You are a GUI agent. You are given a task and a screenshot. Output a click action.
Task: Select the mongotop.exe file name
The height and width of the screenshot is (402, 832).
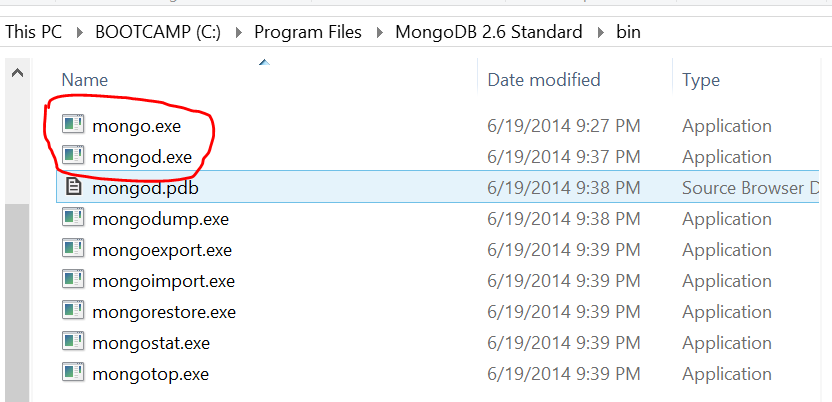pos(150,373)
